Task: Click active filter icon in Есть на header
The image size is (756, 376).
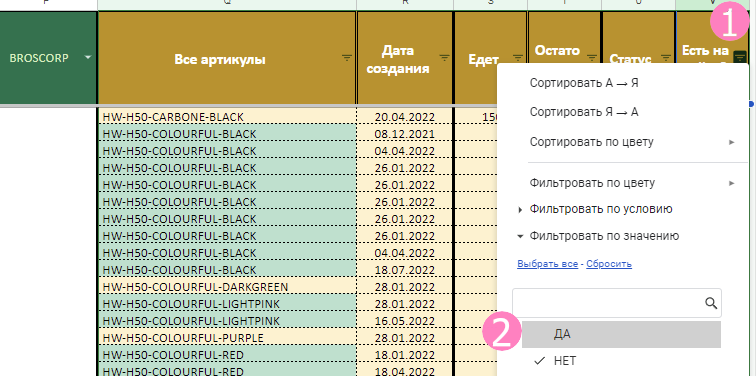Action: (x=739, y=57)
